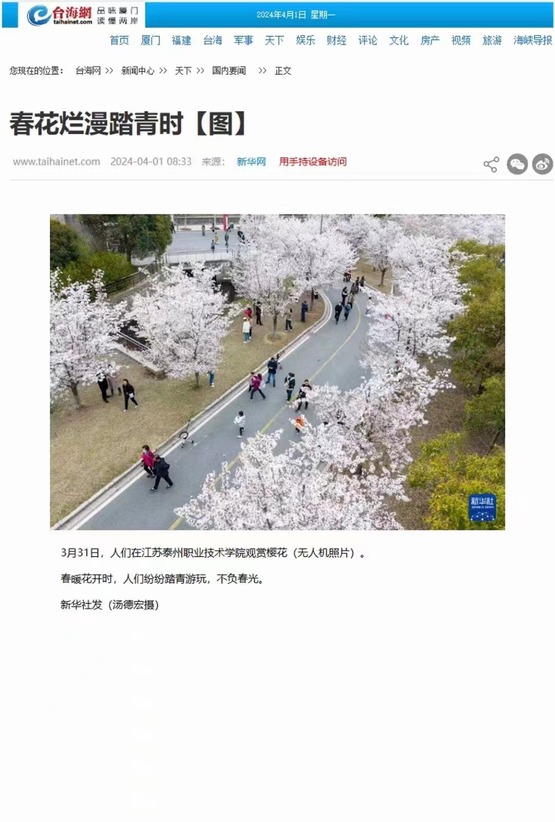
Task: Click the 用手持设备访问 link
Action: click(x=312, y=162)
